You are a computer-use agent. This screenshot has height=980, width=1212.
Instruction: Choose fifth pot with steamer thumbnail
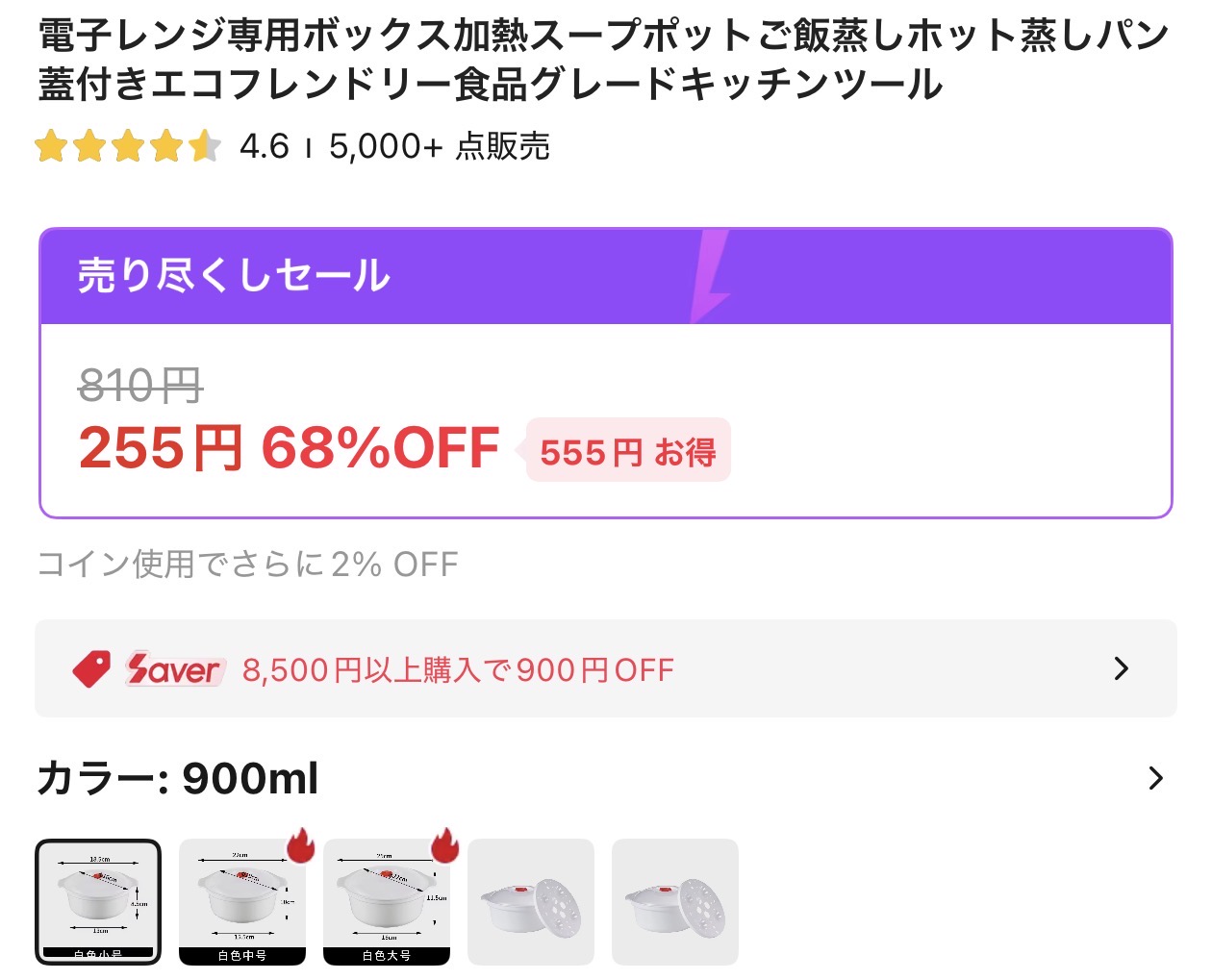[675, 902]
